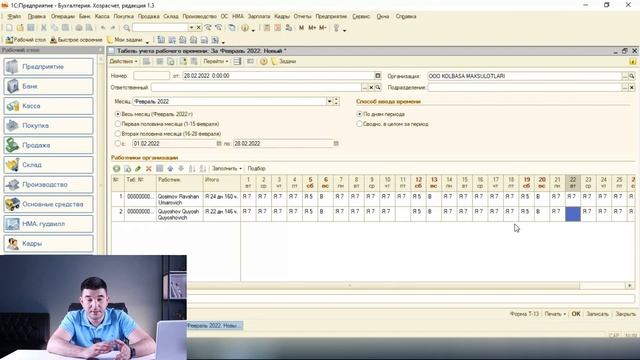Select Qosimov Ravshan Umarovich row cell

[x=179, y=199]
